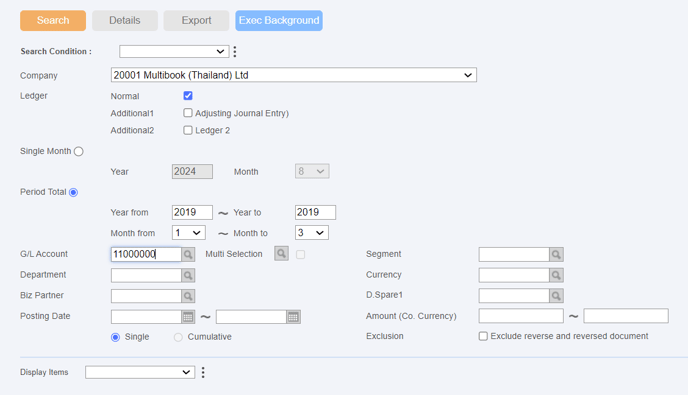Viewport: 688px width, 395px height.
Task: Open Display Items three-dot options menu
Action: 203,372
